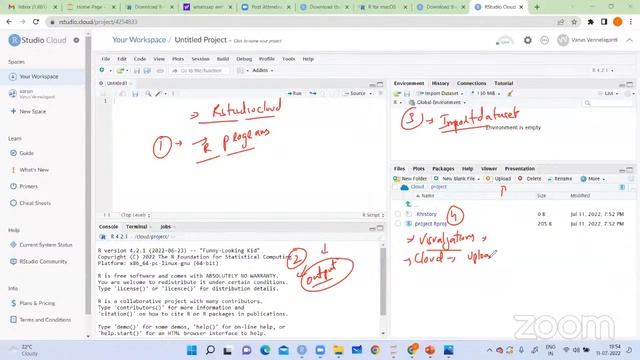The width and height of the screenshot is (640, 360).
Task: Click the RStudio Cloud logo
Action: point(37,40)
